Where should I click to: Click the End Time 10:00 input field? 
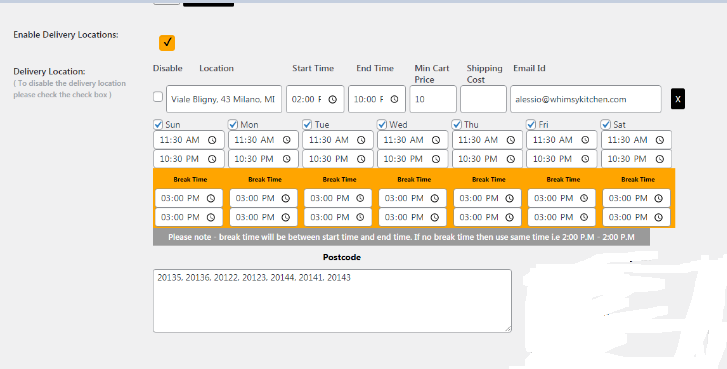coord(377,99)
